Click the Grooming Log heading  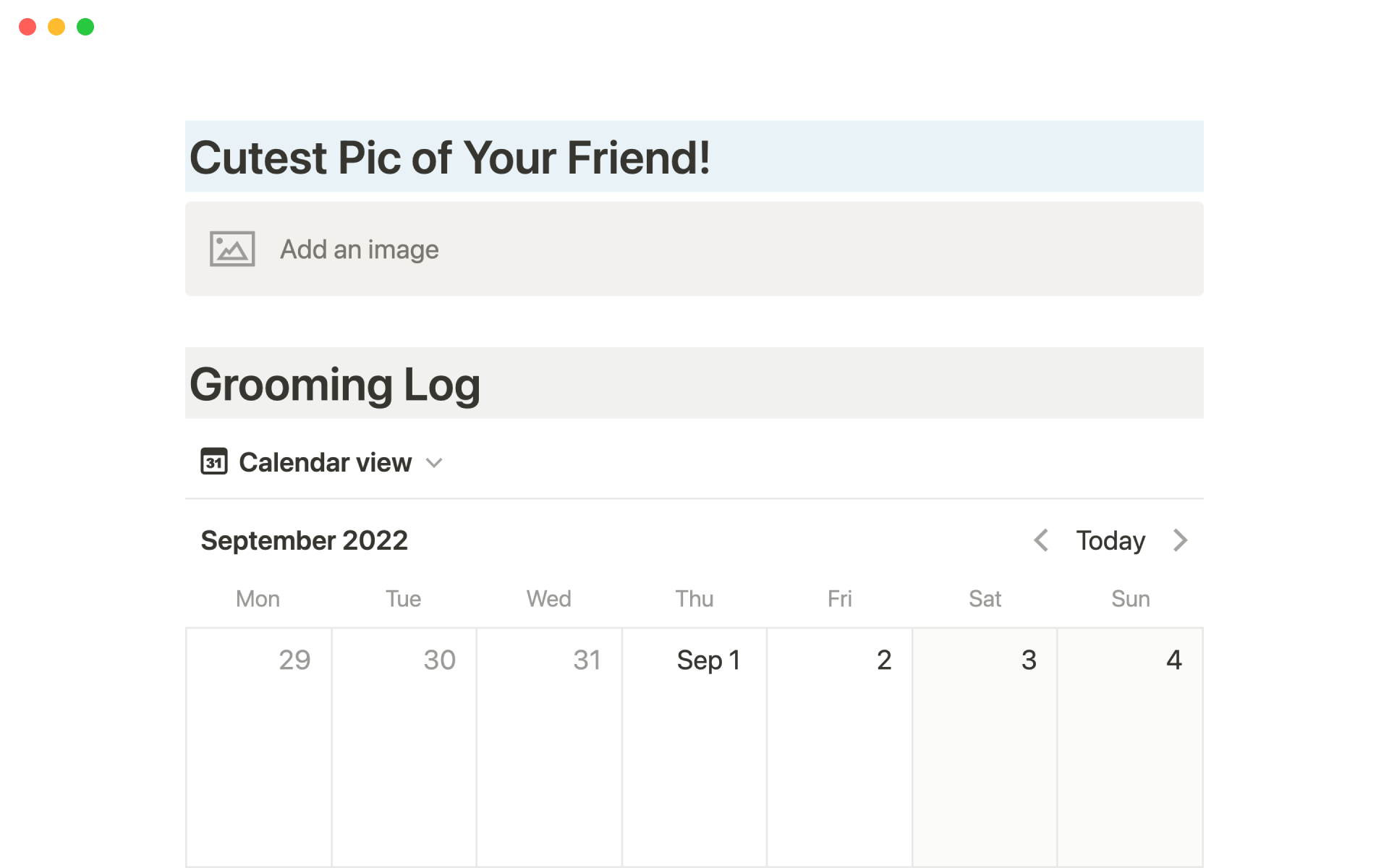[335, 384]
